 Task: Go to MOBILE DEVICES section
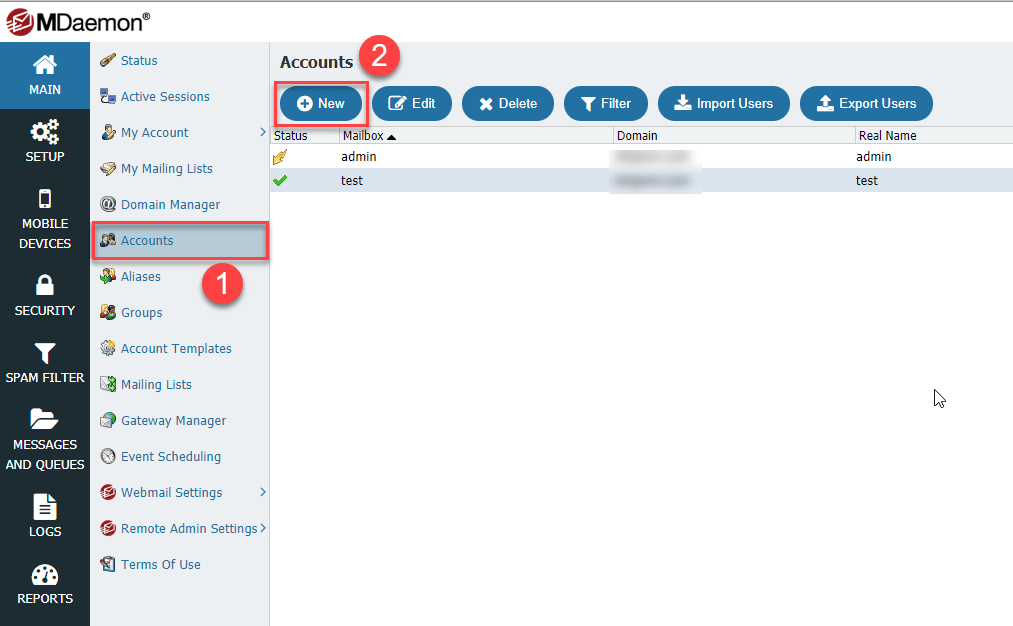coord(45,219)
